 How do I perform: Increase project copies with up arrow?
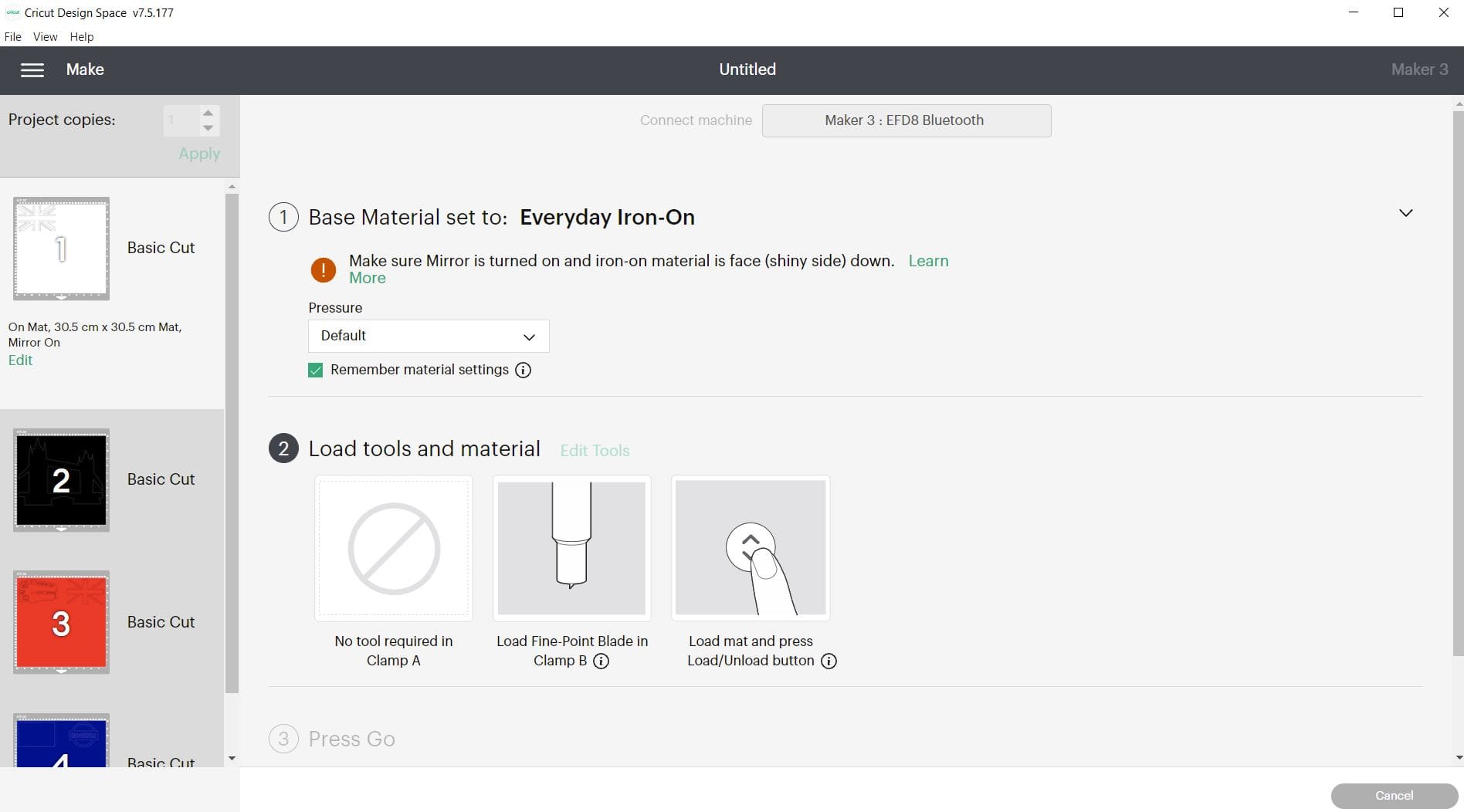point(208,113)
